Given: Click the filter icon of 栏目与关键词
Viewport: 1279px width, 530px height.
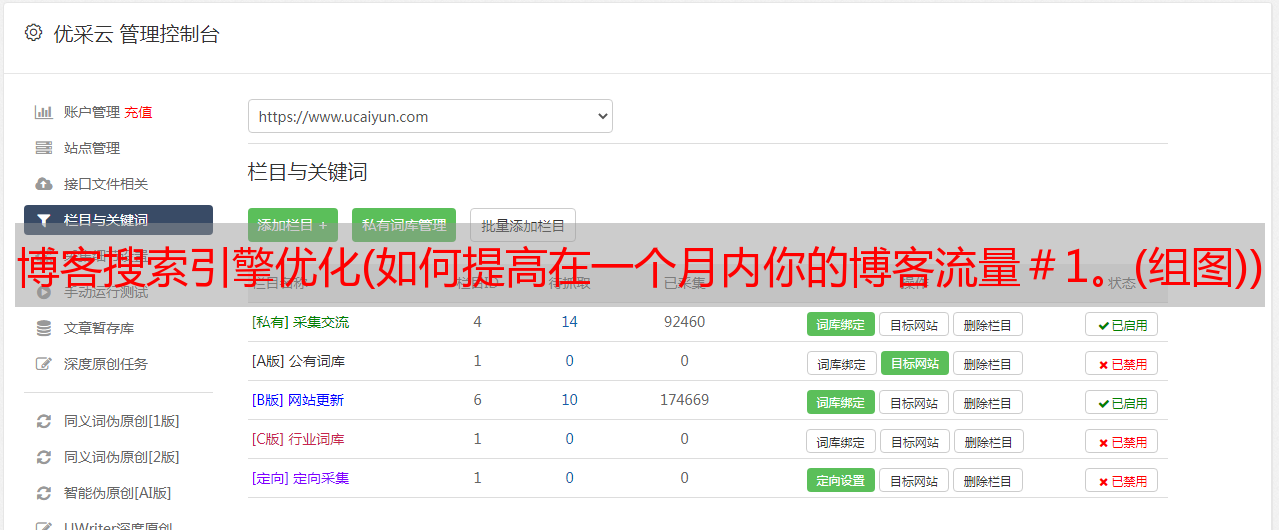Looking at the screenshot, I should tap(43, 220).
